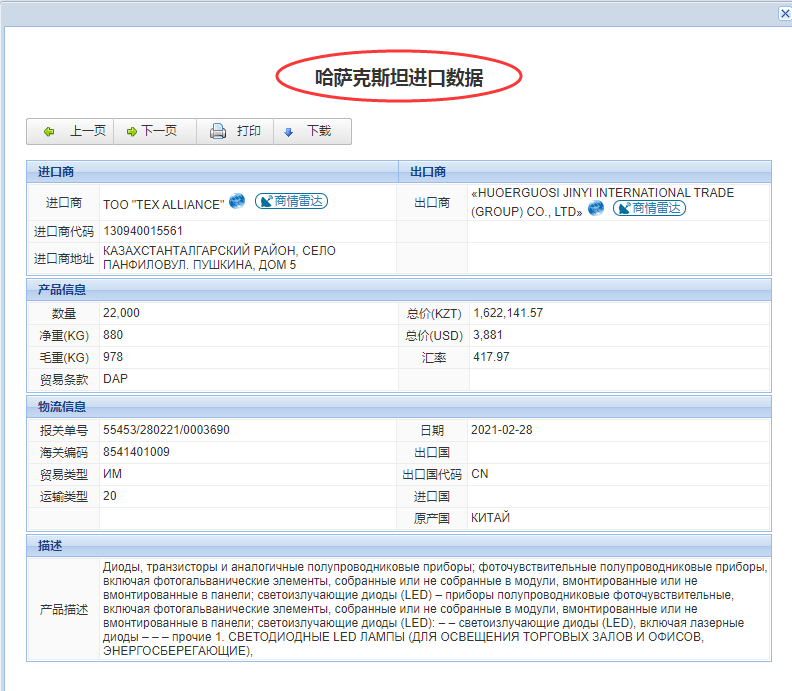Click the 进口商代码 field label
Image resolution: width=792 pixels, height=691 pixels.
point(64,232)
